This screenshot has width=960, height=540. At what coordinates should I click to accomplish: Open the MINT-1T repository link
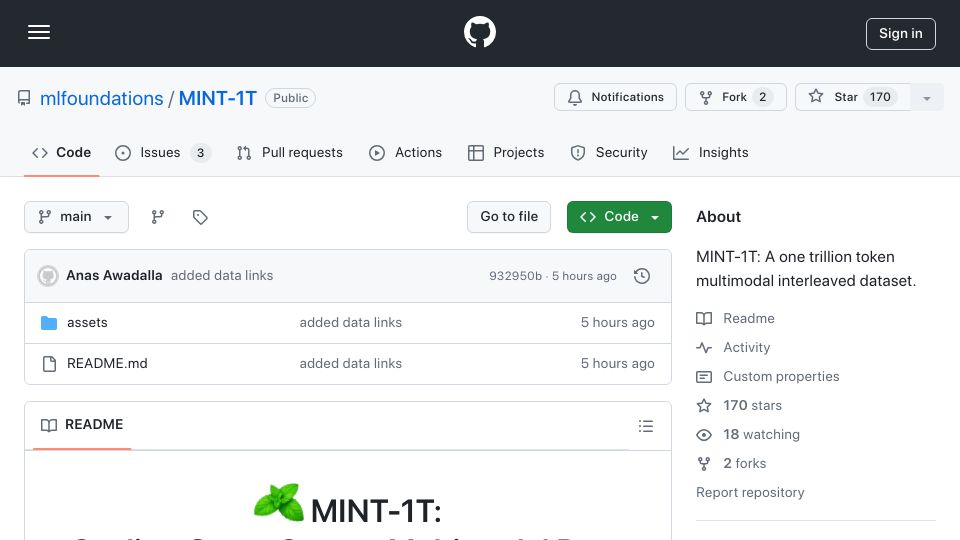click(217, 98)
